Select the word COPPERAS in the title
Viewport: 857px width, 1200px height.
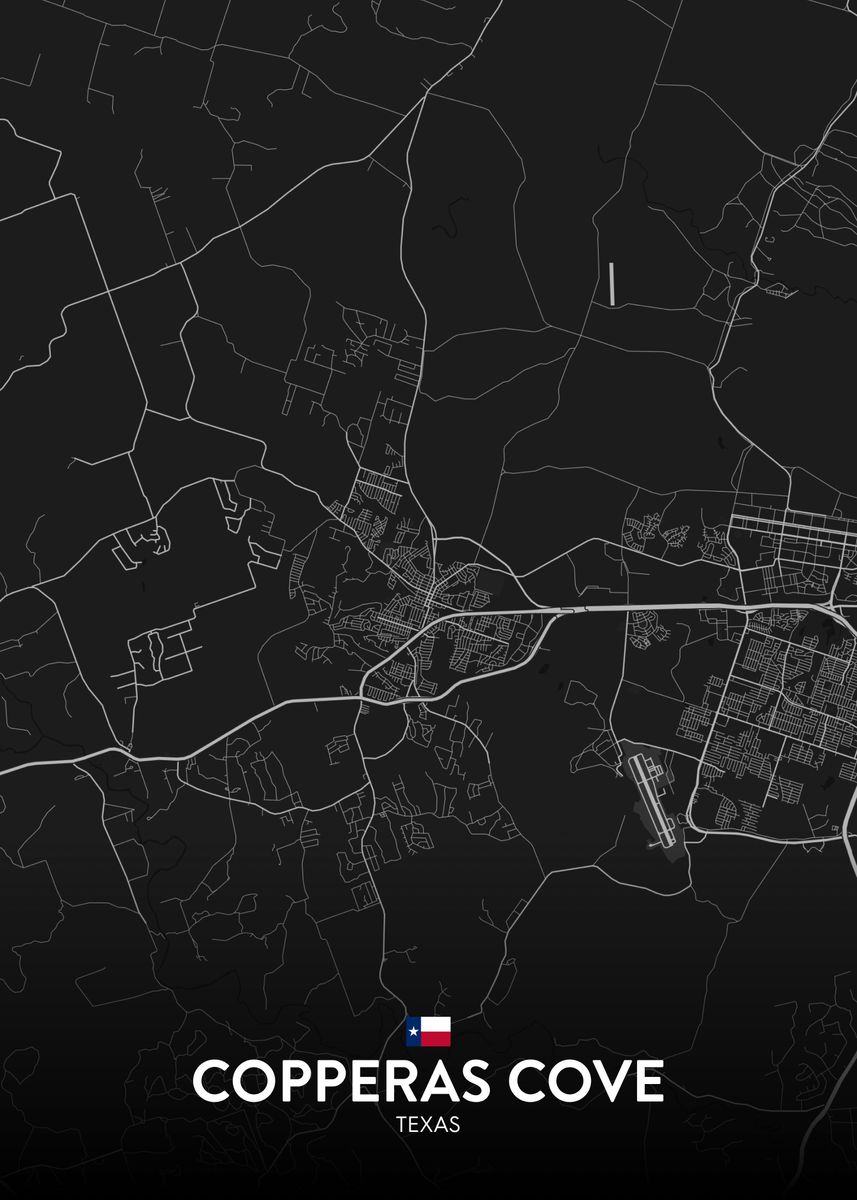(336, 1081)
